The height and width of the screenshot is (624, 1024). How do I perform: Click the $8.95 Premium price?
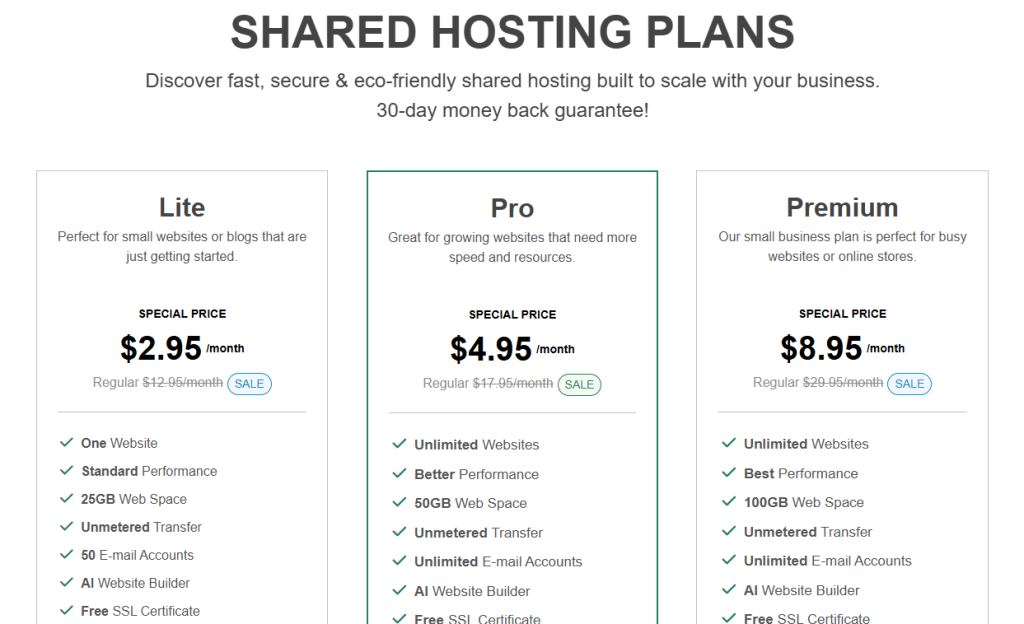tap(821, 348)
